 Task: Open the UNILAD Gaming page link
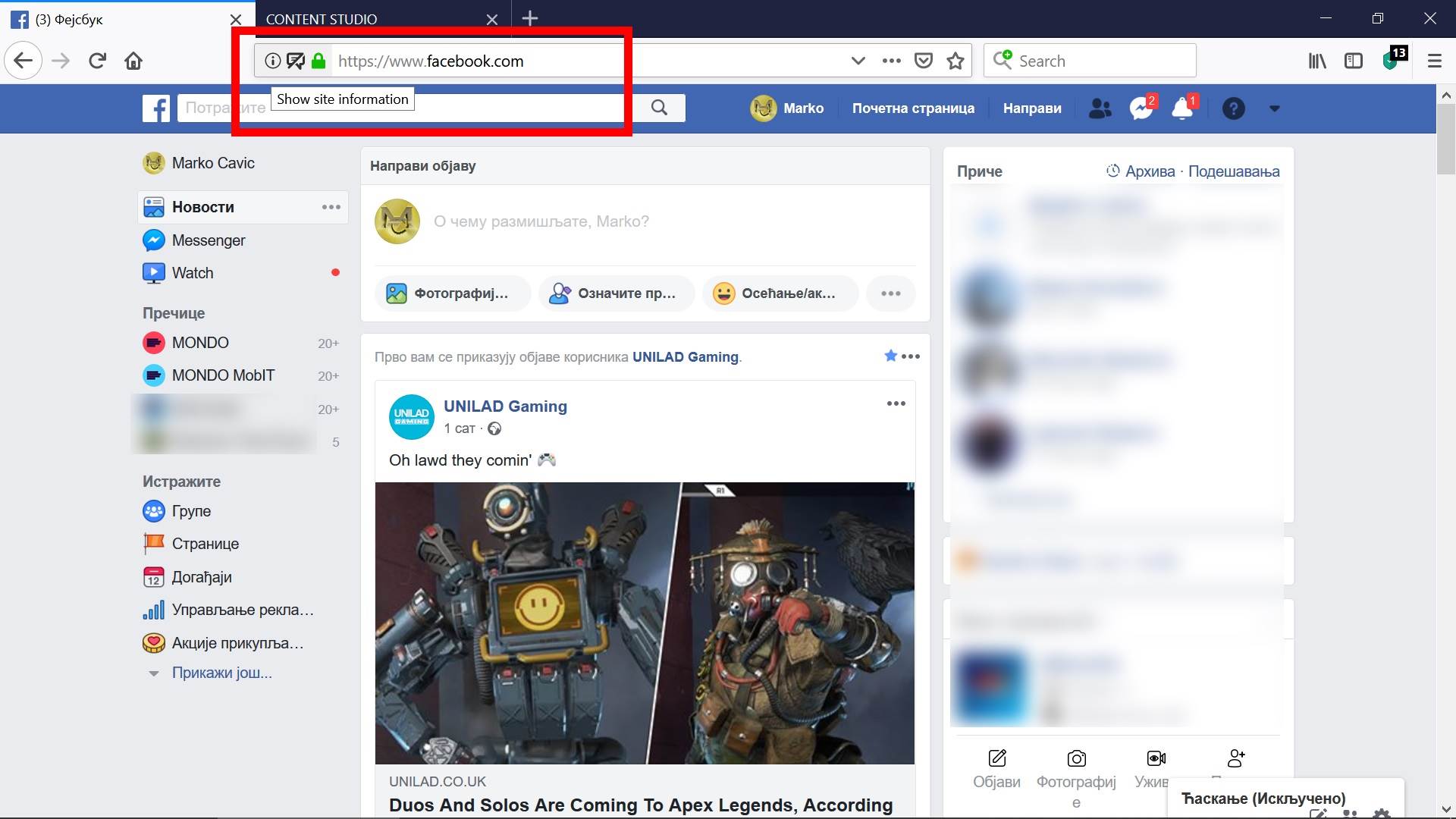pos(505,406)
